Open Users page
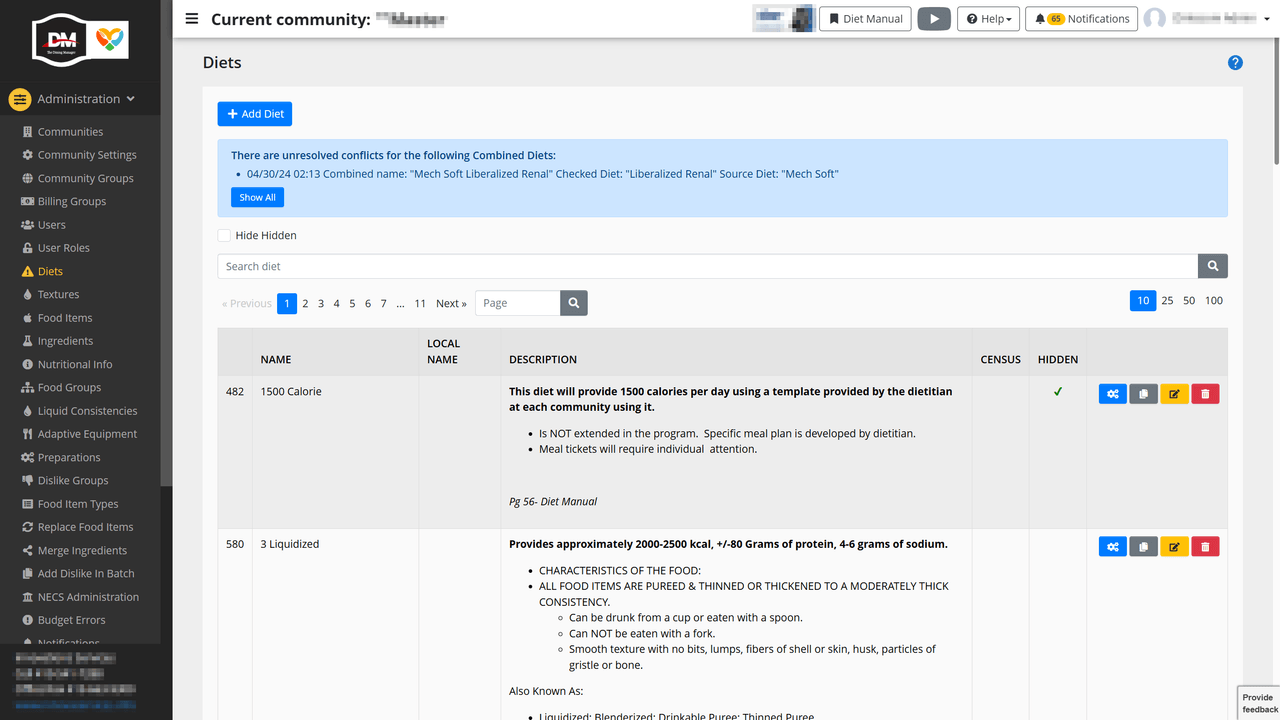Viewport: 1280px width, 720px height. tap(51, 225)
